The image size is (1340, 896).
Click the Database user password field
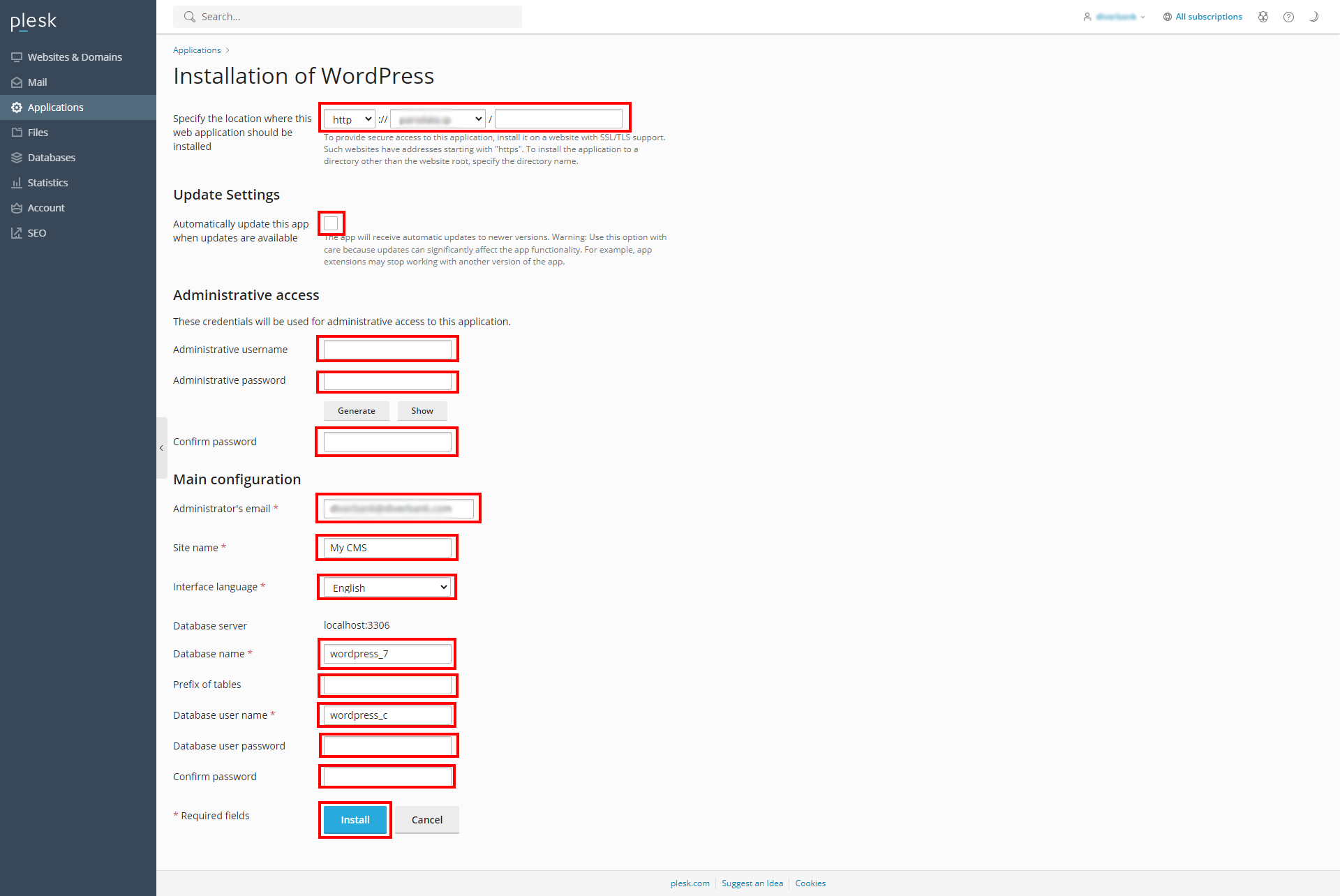387,746
